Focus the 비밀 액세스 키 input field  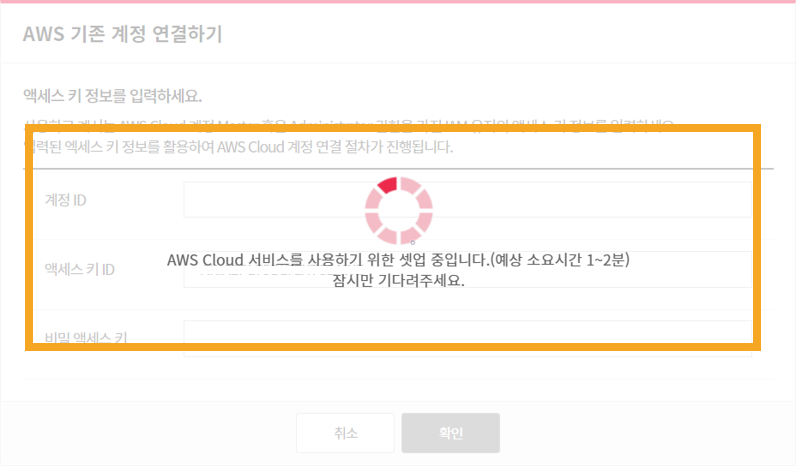[468, 339]
